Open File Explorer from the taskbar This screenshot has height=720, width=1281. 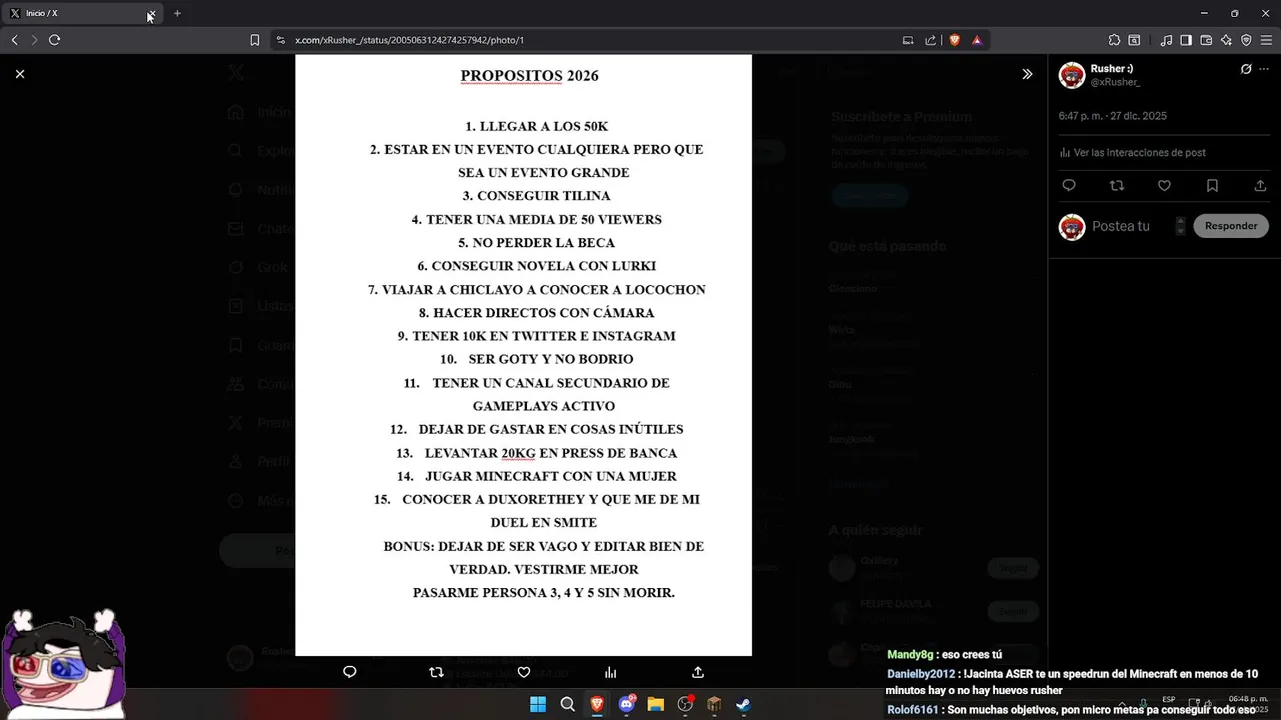[656, 704]
